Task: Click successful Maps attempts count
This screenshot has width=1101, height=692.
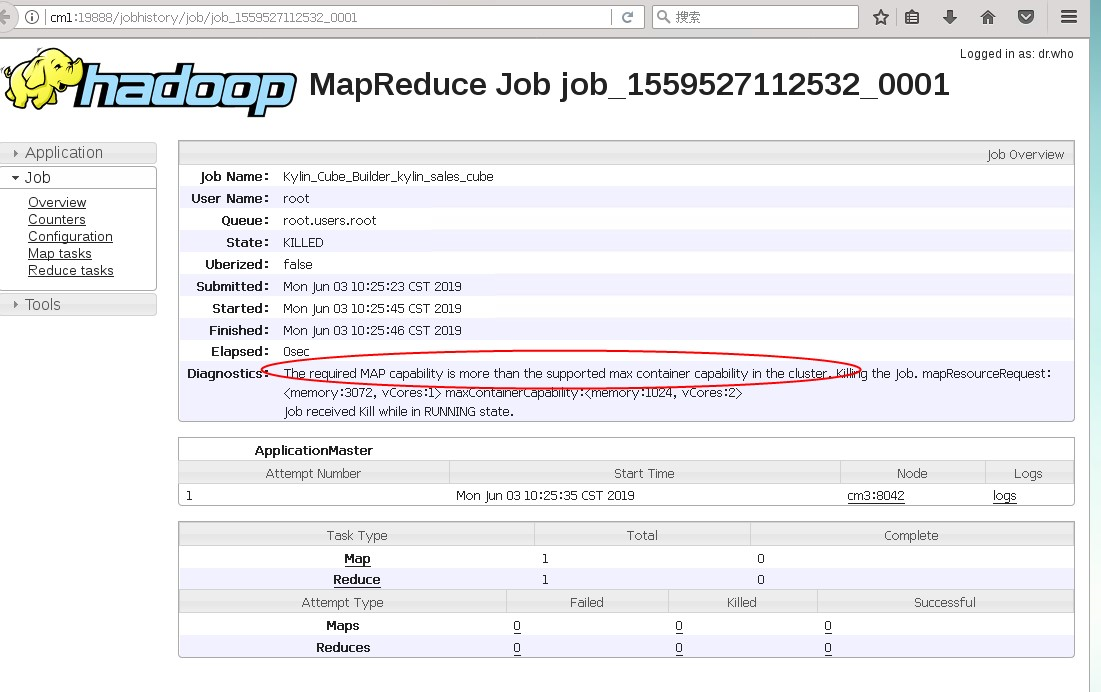Action: [828, 626]
